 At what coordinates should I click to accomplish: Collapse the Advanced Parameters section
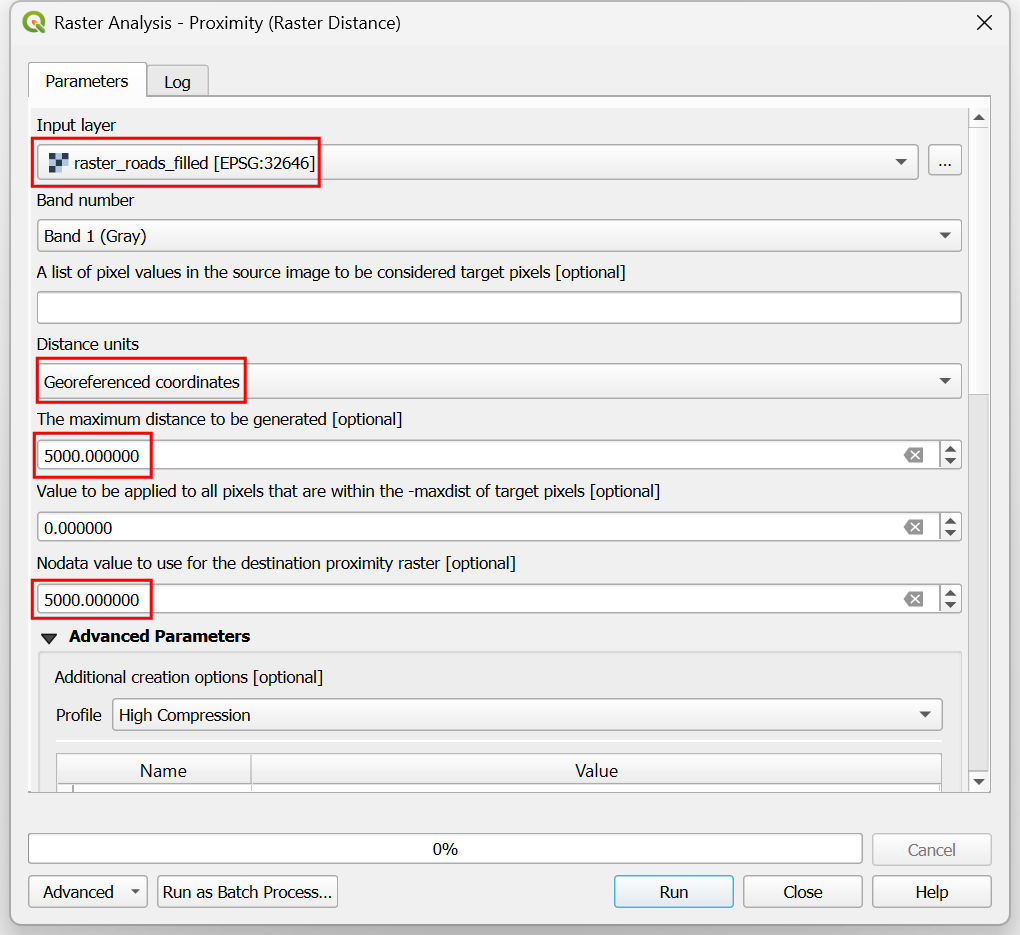(x=49, y=637)
